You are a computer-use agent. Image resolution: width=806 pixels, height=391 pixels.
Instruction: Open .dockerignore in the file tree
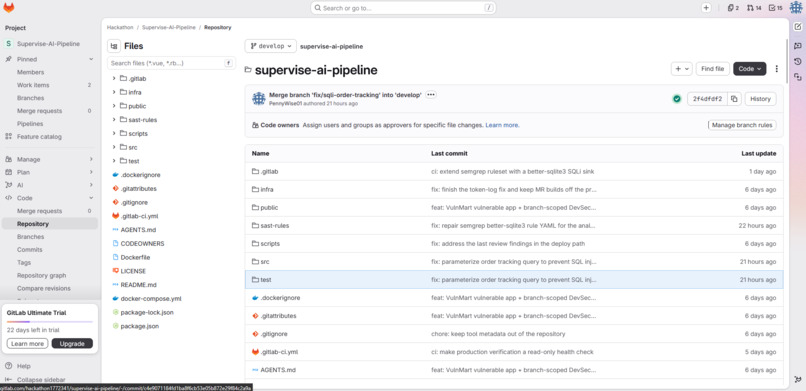(140, 175)
